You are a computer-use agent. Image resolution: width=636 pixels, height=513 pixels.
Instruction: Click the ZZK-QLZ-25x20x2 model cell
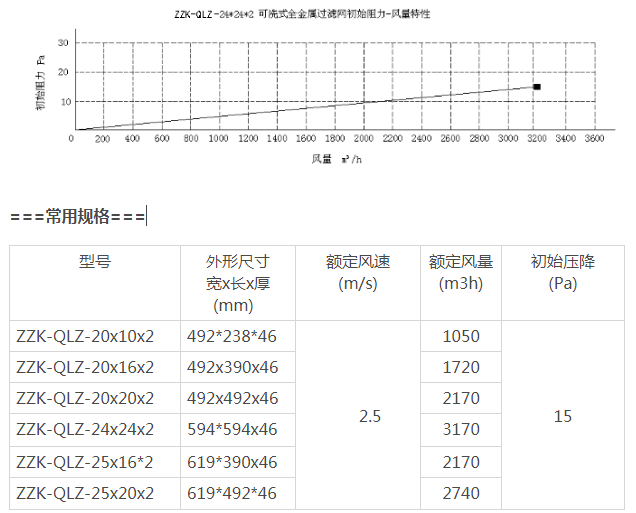[x=85, y=492]
